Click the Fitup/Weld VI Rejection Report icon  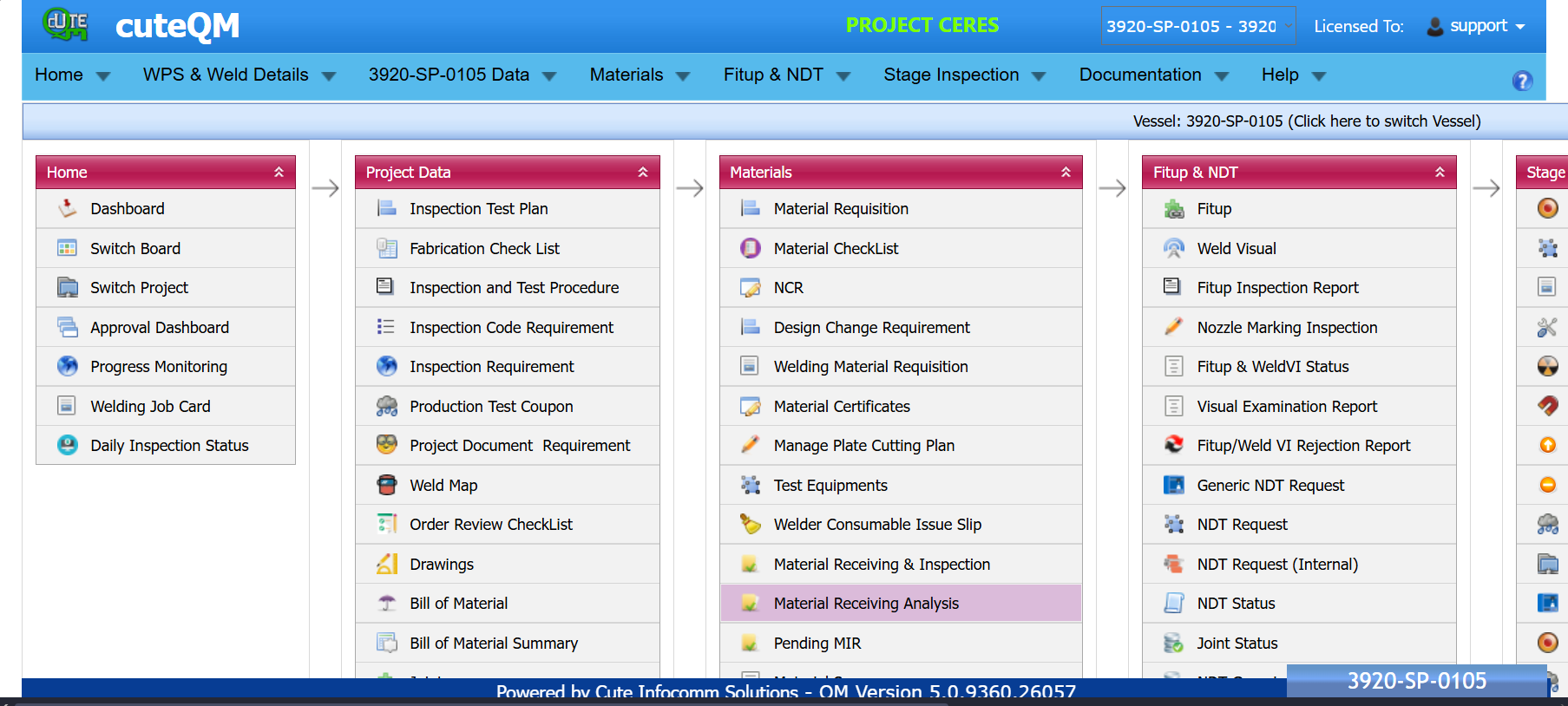(x=1173, y=445)
